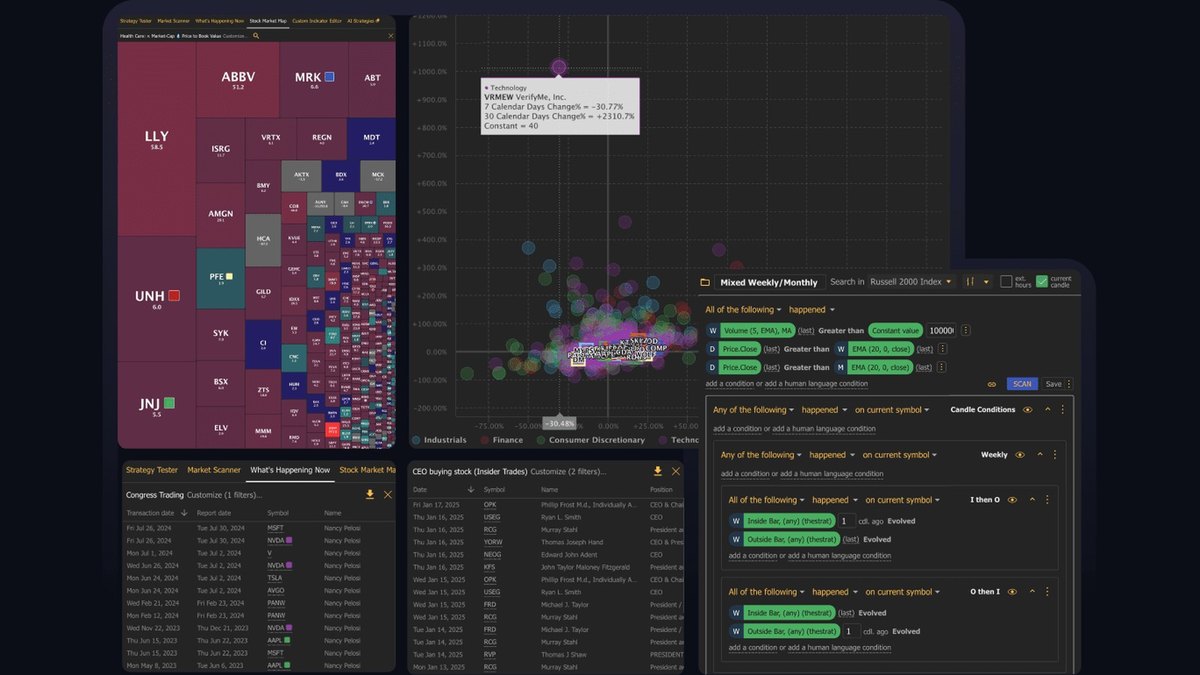1200x675 pixels.
Task: Collapse the Weekly group
Action: (1039, 455)
